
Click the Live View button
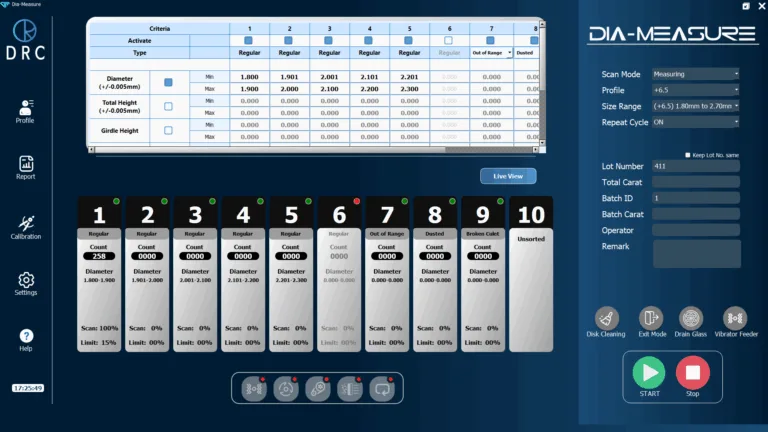(508, 176)
